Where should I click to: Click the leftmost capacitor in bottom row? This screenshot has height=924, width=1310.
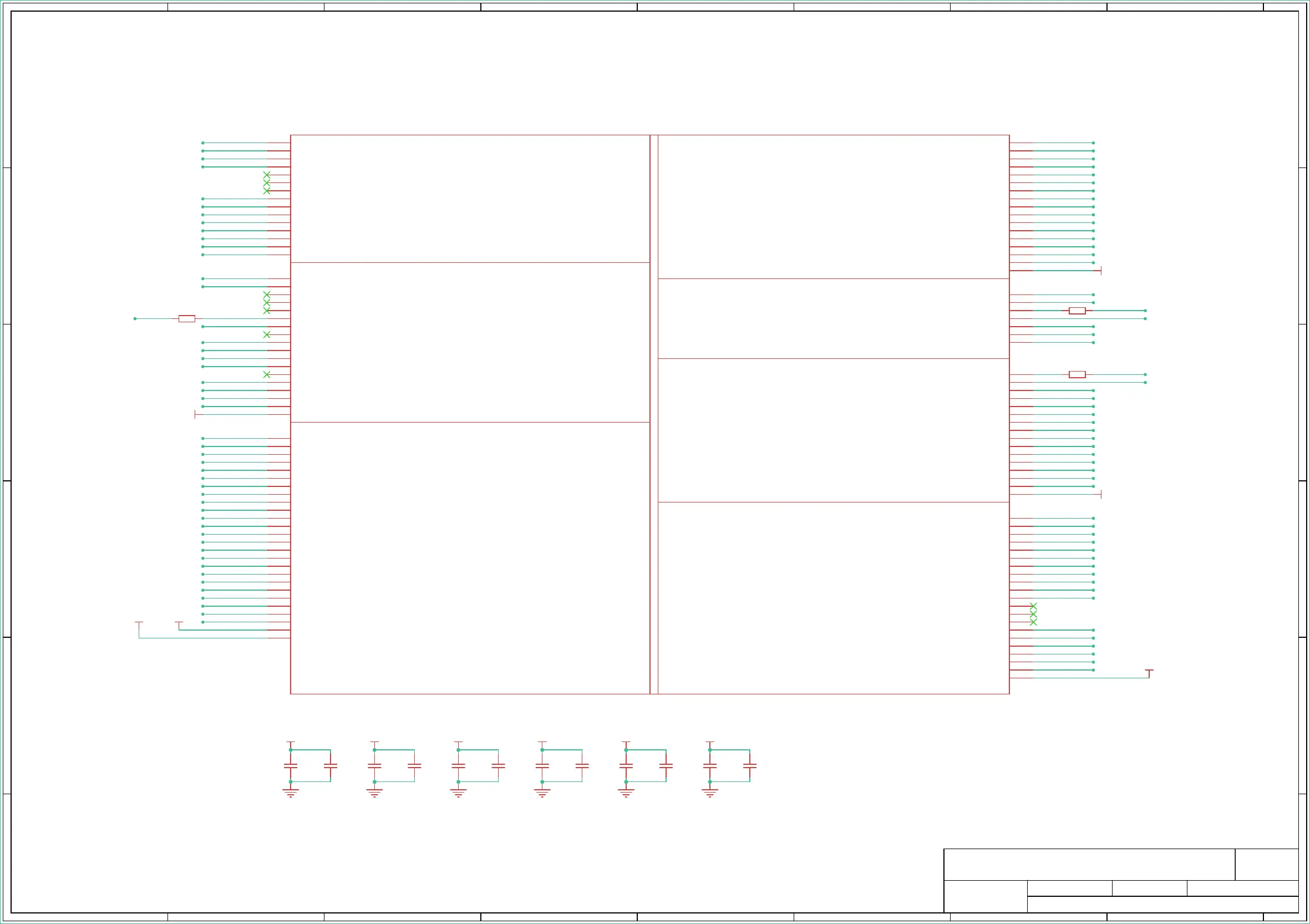pyautogui.click(x=291, y=766)
